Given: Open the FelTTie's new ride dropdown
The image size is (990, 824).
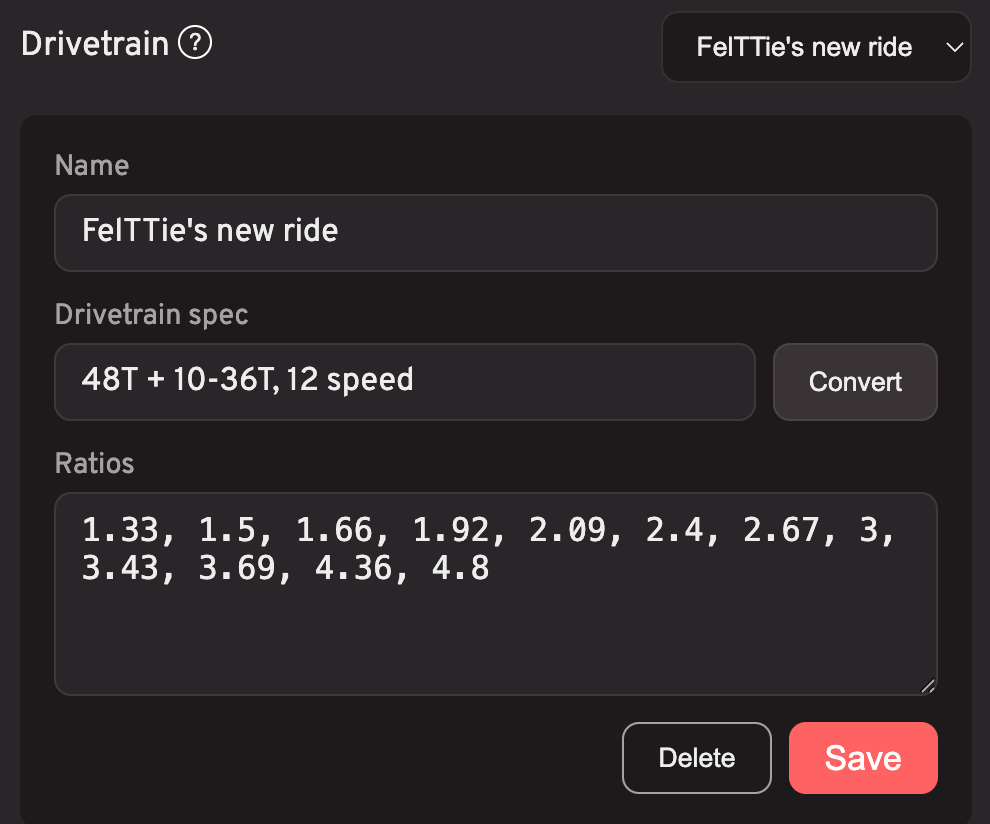Looking at the screenshot, I should pos(816,47).
